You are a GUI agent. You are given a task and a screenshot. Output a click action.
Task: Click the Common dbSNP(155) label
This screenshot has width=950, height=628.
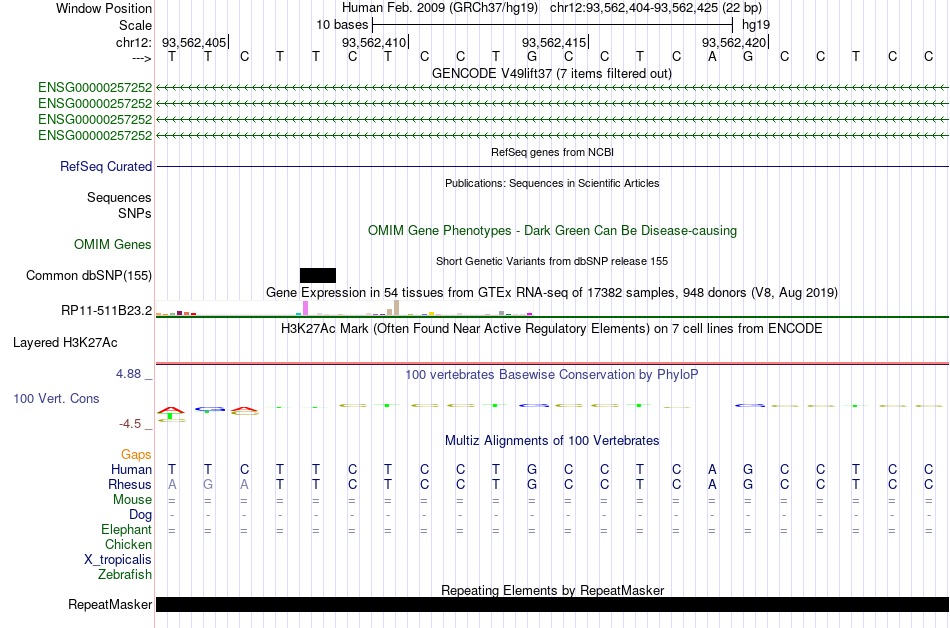coord(89,276)
